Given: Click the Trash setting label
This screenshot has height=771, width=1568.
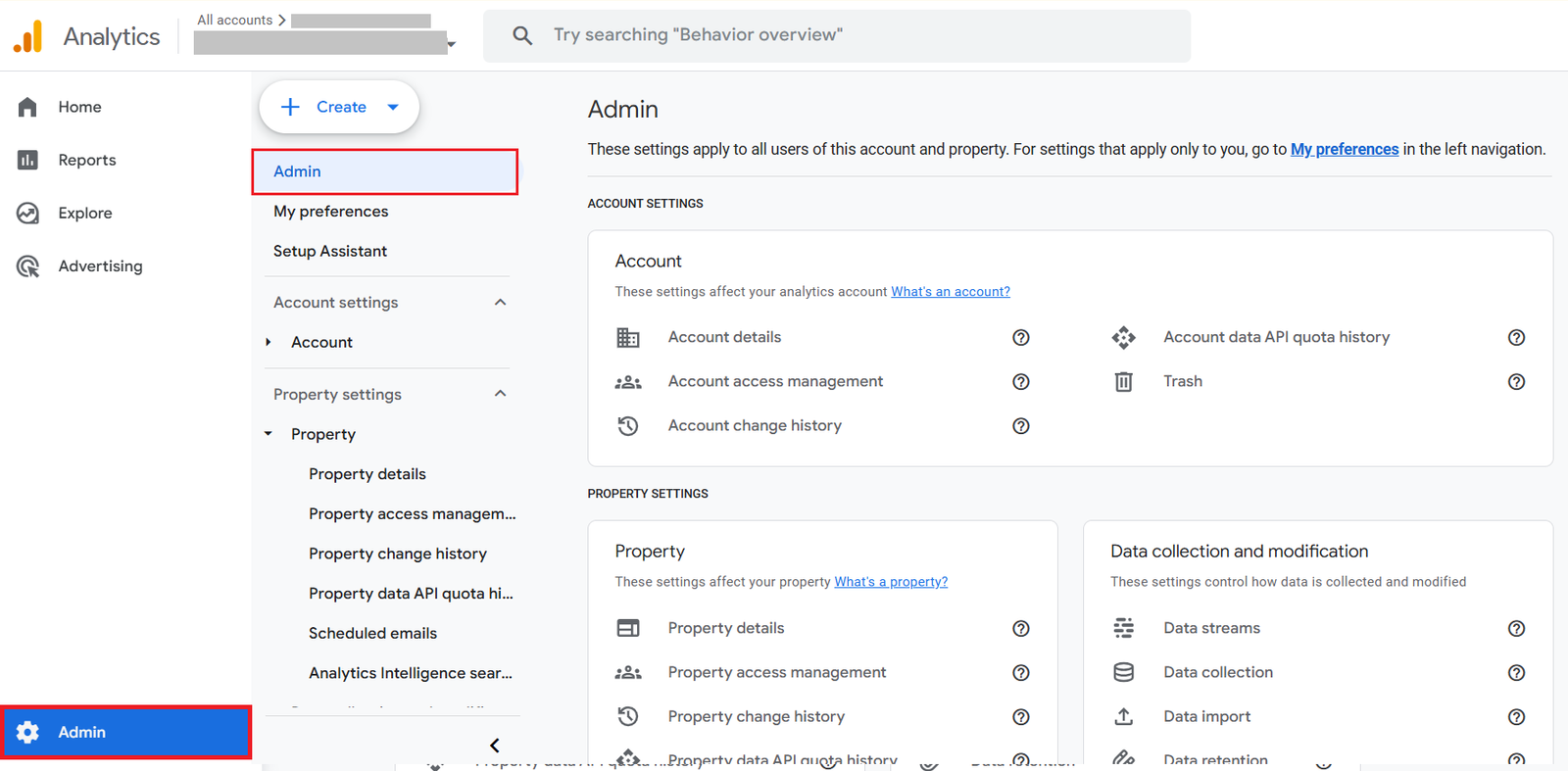Looking at the screenshot, I should (1183, 381).
